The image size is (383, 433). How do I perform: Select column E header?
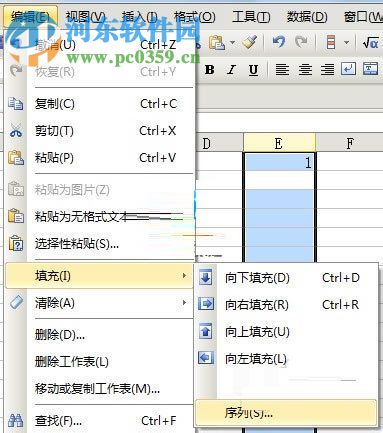point(279,143)
